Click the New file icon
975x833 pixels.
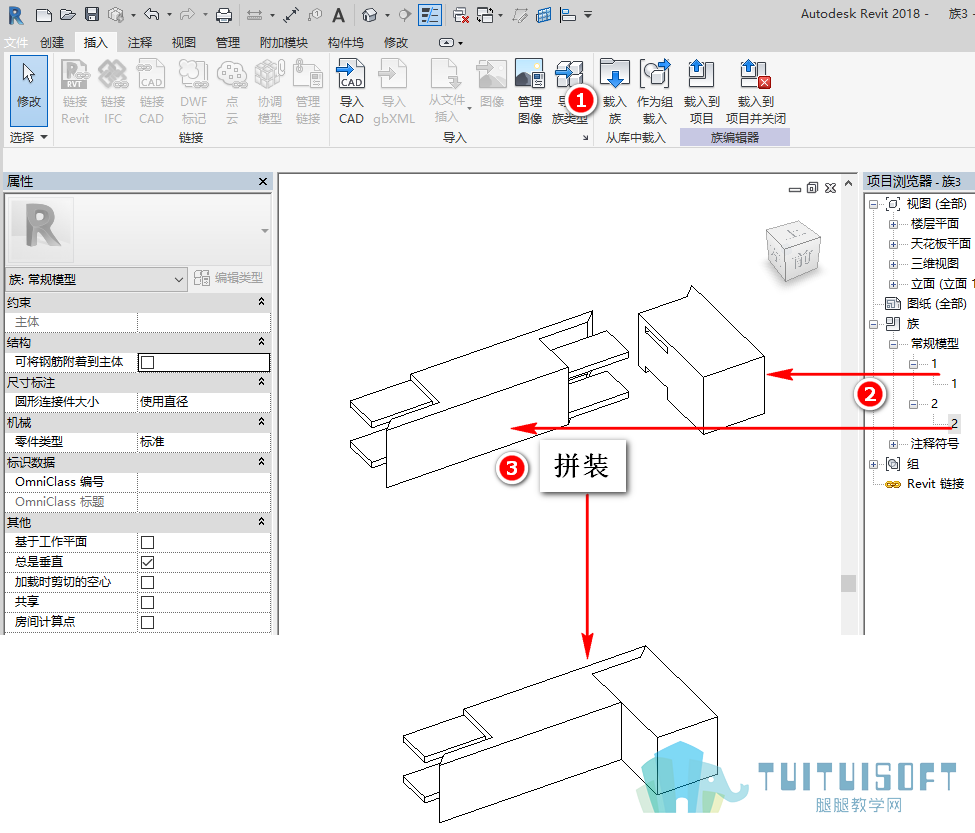pyautogui.click(x=44, y=15)
